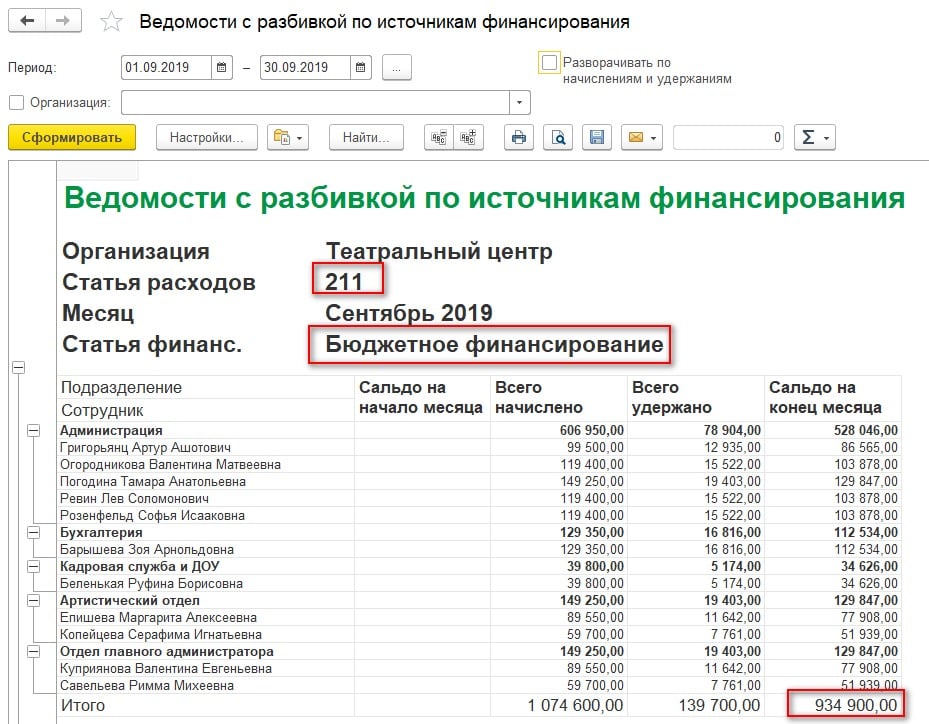Open calendar for end date 30.09.2019

(x=360, y=68)
